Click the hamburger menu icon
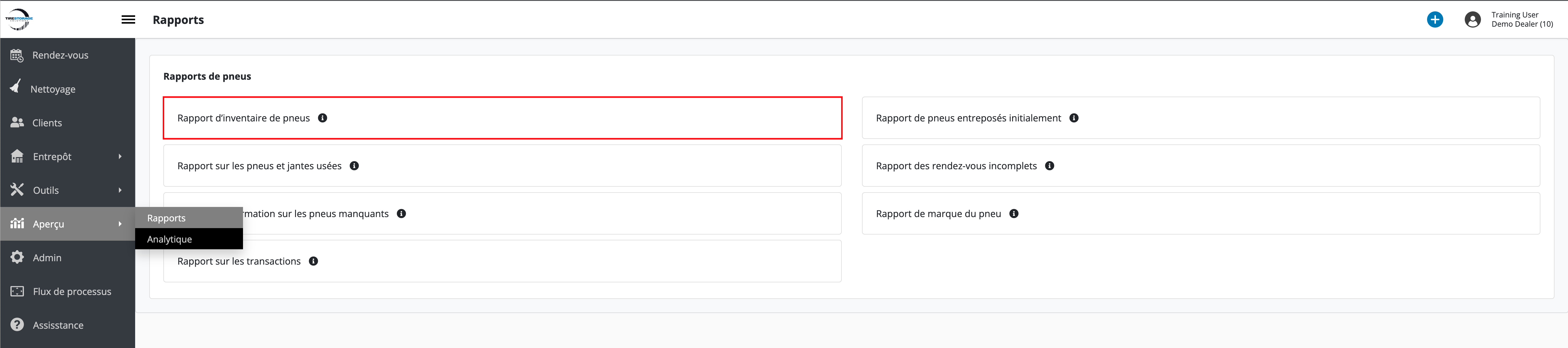 click(x=128, y=20)
